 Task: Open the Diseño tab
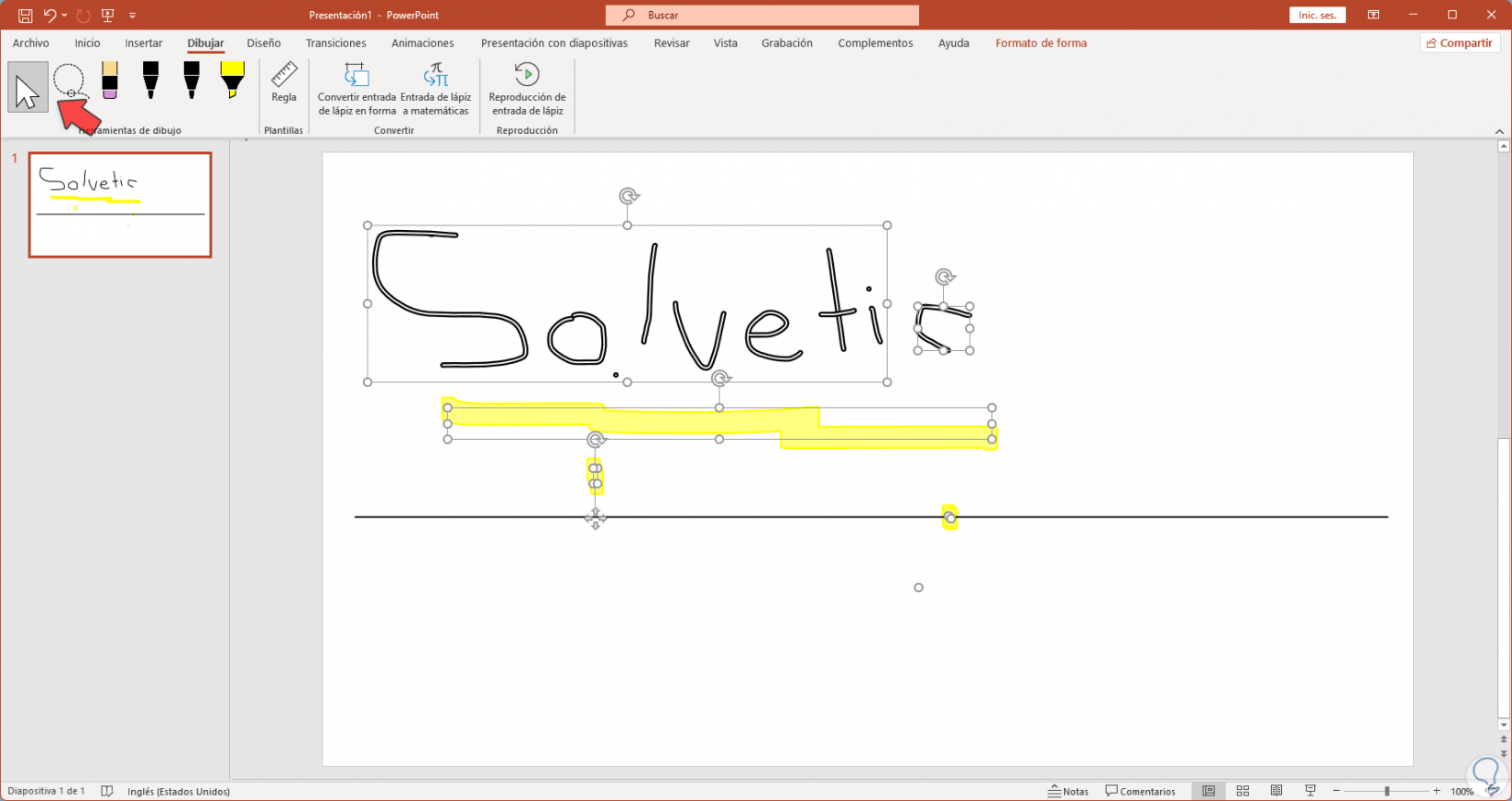[x=264, y=43]
